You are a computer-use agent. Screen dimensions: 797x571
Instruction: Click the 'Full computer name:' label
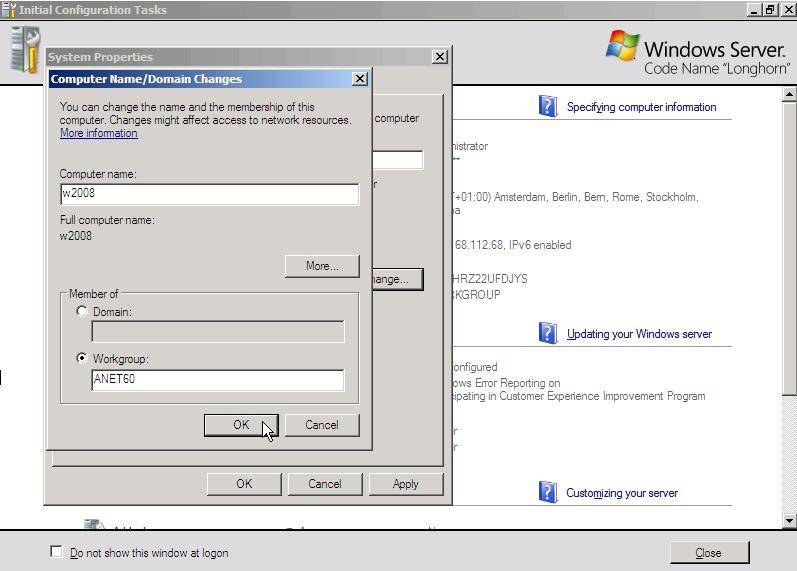pos(107,220)
